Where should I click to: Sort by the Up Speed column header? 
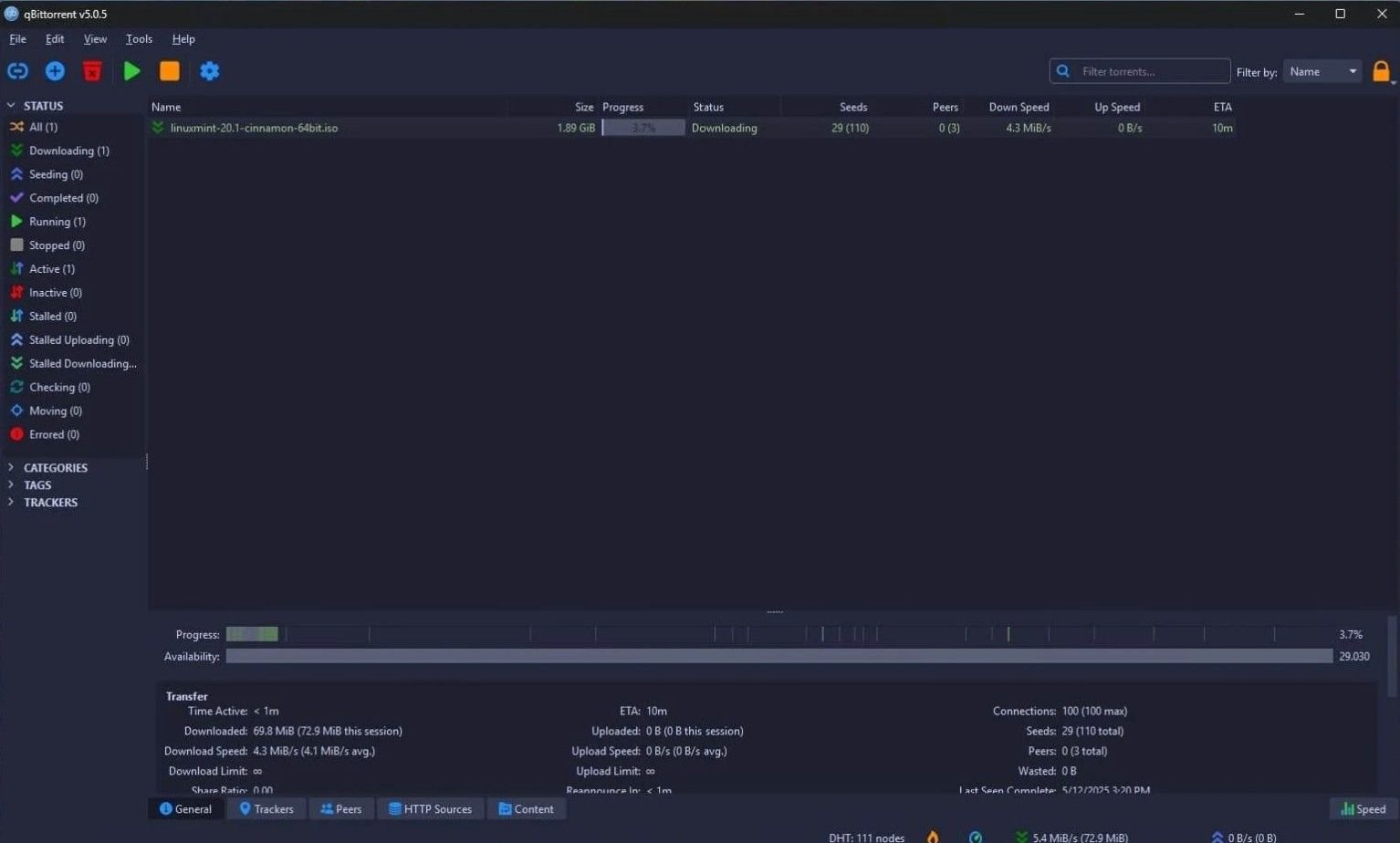(1100, 107)
